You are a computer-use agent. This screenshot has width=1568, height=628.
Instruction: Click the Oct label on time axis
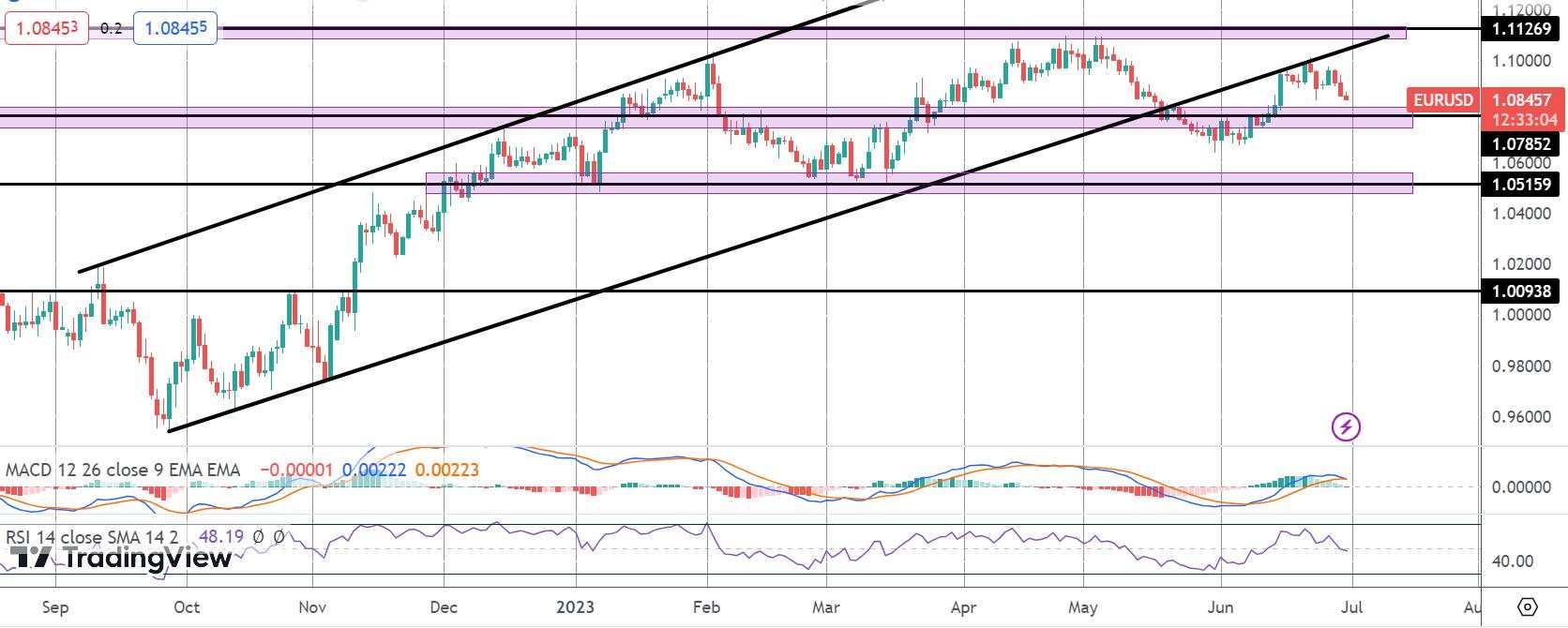coord(186,607)
